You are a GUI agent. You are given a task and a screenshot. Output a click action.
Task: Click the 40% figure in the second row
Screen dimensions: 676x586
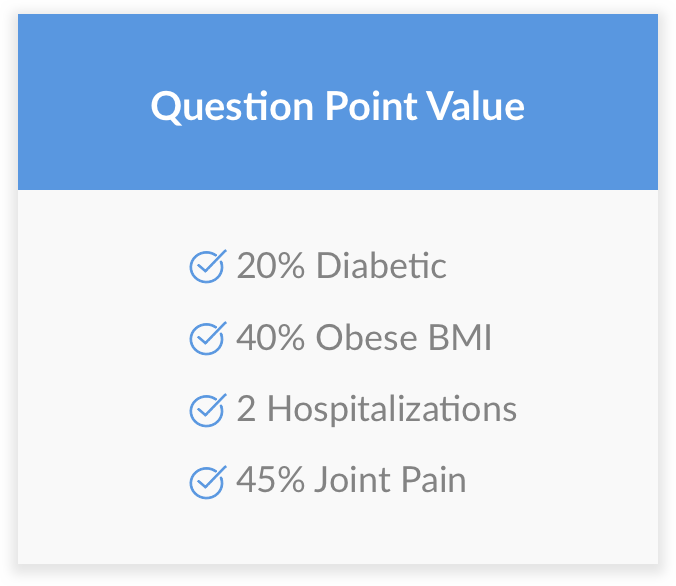(x=271, y=338)
